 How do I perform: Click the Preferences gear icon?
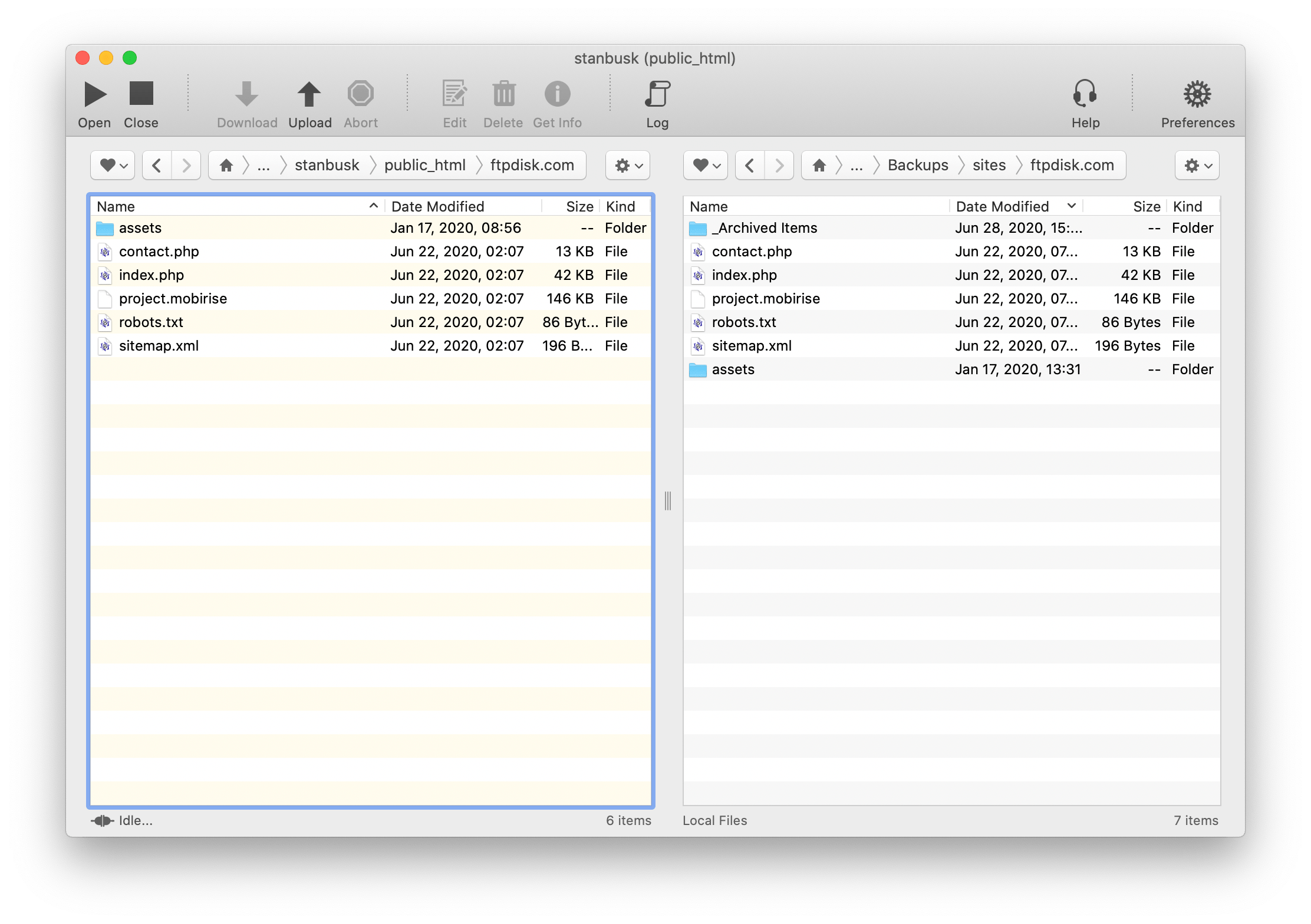(1197, 98)
